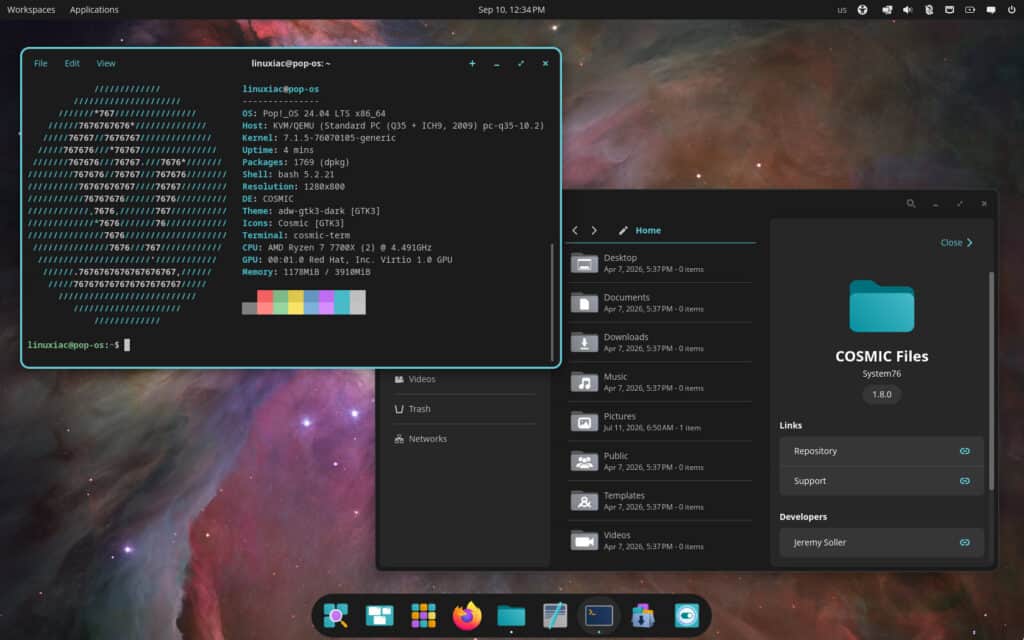Open the US keyboard layout indicator
Image resolution: width=1024 pixels, height=640 pixels.
[x=842, y=10]
